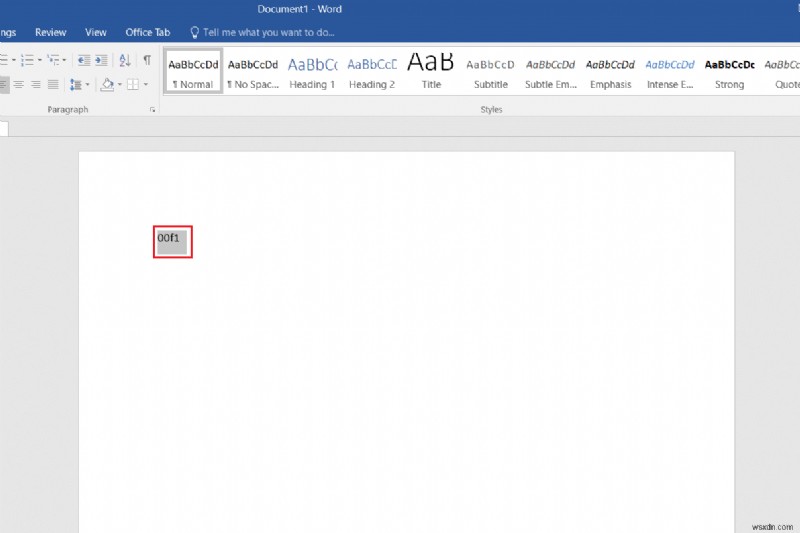Sort the selected text alphabetically

pyautogui.click(x=125, y=60)
